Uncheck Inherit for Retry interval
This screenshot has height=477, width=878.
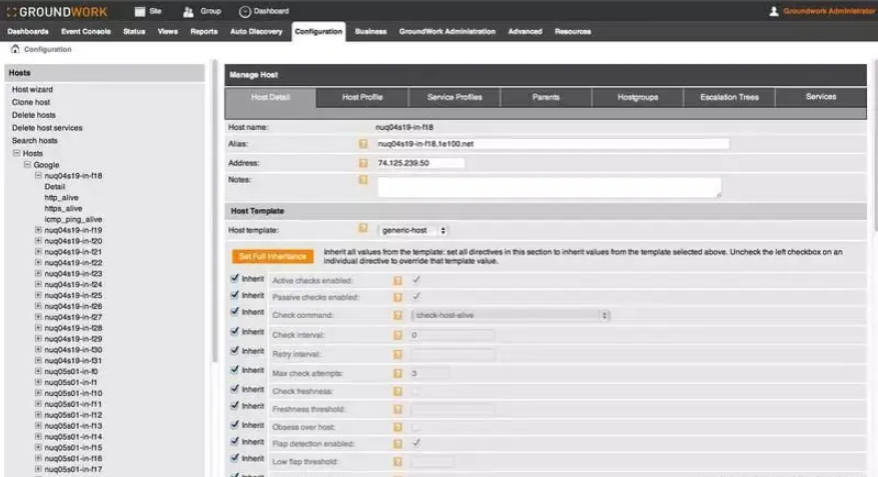pyautogui.click(x=235, y=350)
